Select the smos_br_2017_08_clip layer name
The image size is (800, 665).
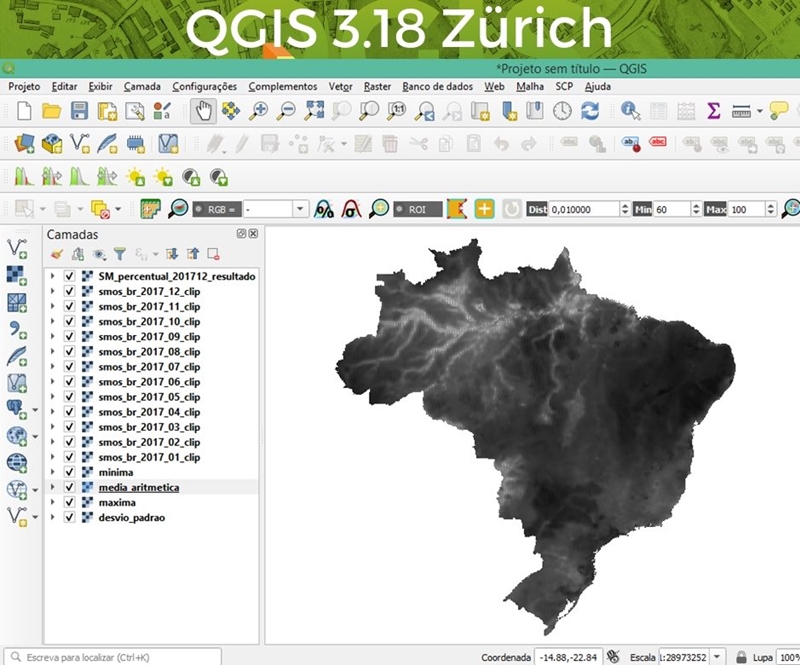pos(149,352)
